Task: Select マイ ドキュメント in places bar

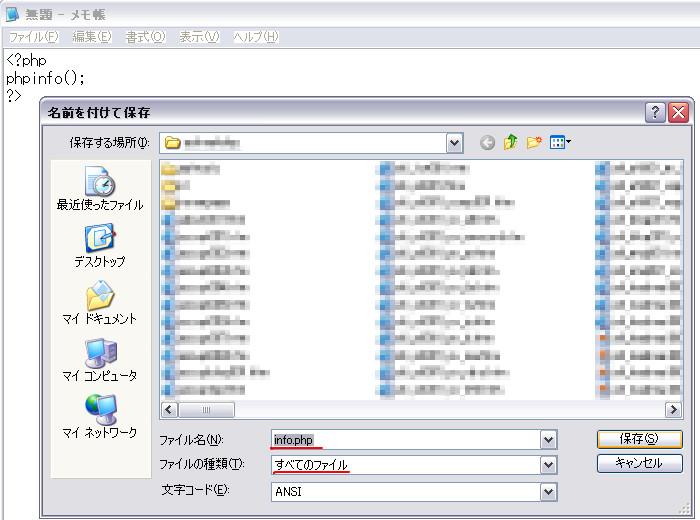Action: (100, 302)
